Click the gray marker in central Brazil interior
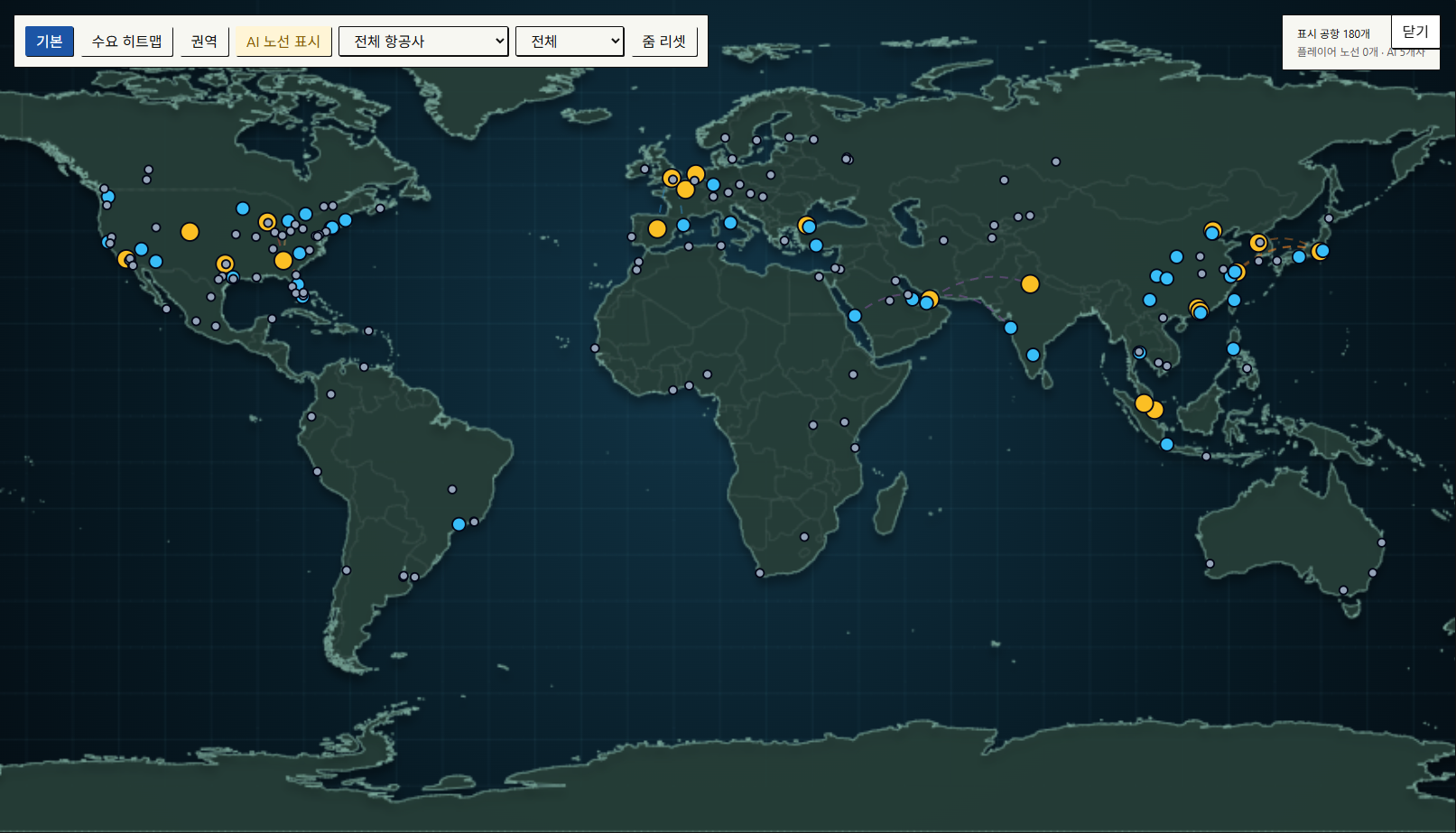Image resolution: width=1456 pixels, height=833 pixels. [452, 489]
